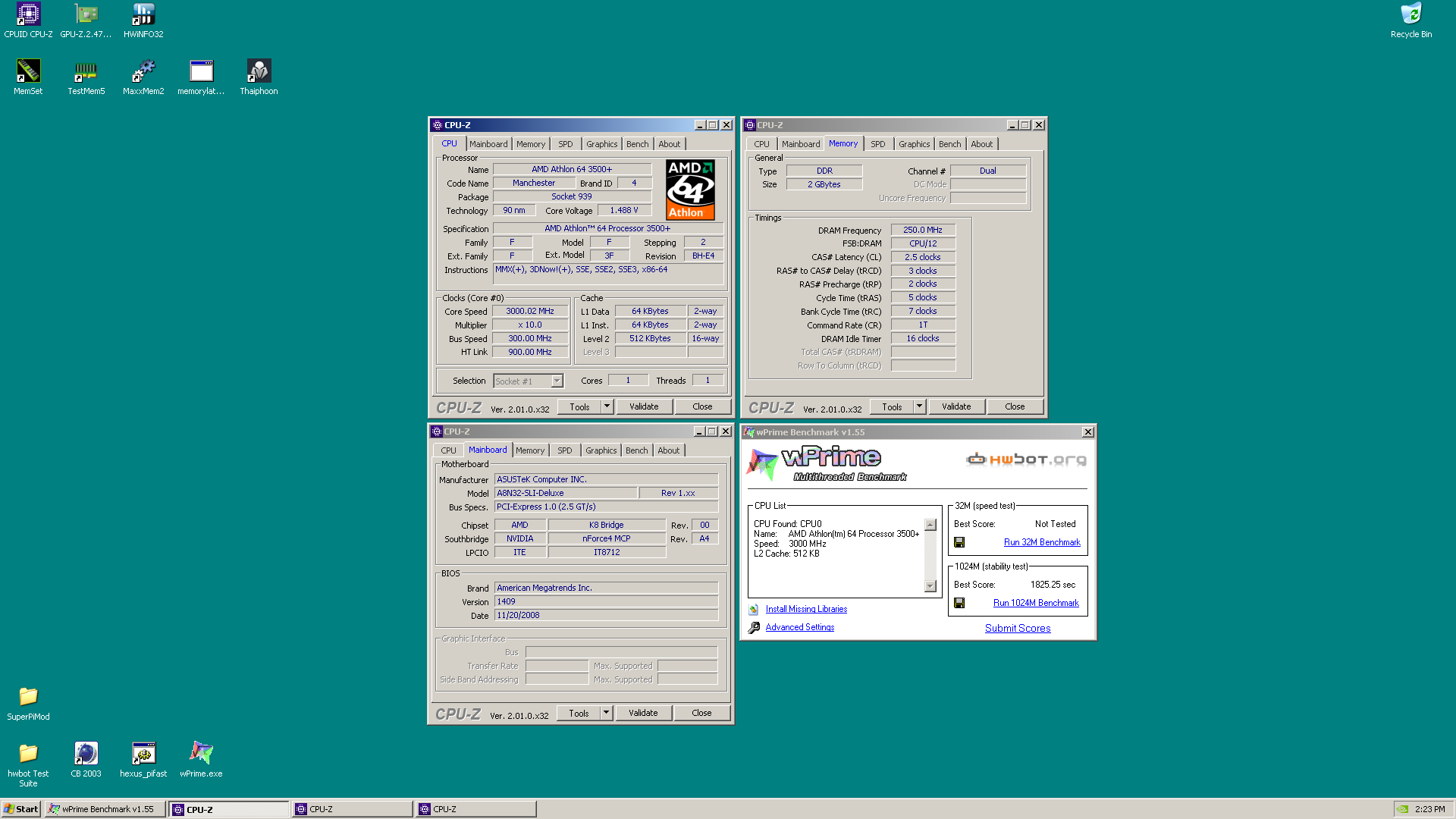Open the MemSet desktop shortcut

pos(28,77)
